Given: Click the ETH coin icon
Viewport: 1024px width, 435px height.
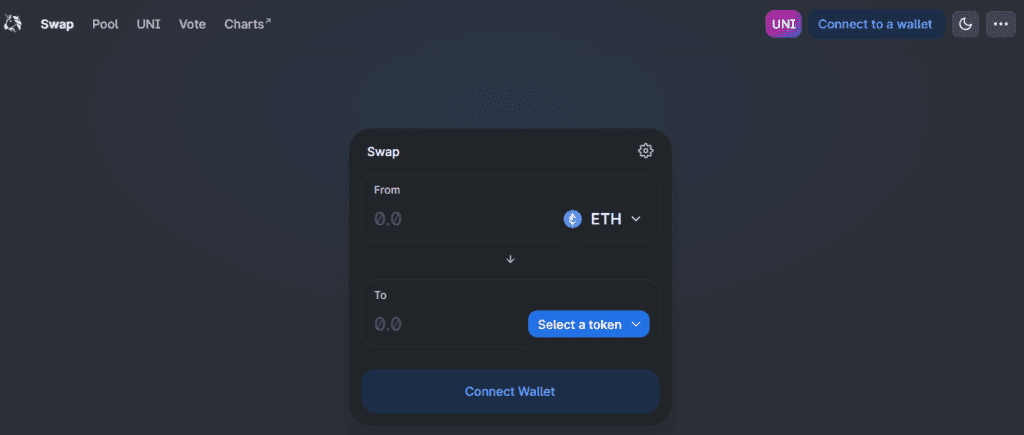Looking at the screenshot, I should click(573, 219).
